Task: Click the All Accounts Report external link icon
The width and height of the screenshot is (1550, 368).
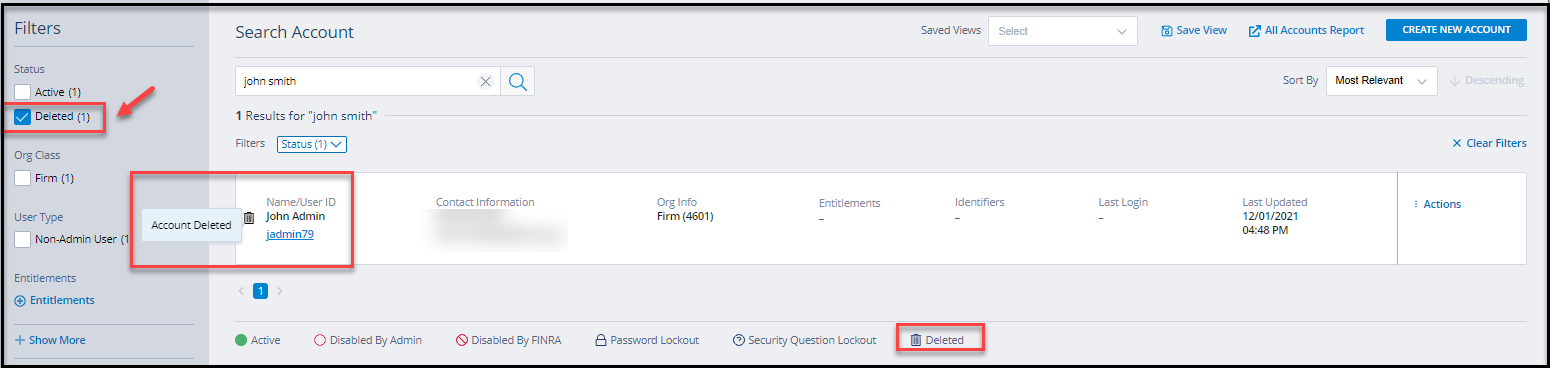Action: pyautogui.click(x=1254, y=31)
